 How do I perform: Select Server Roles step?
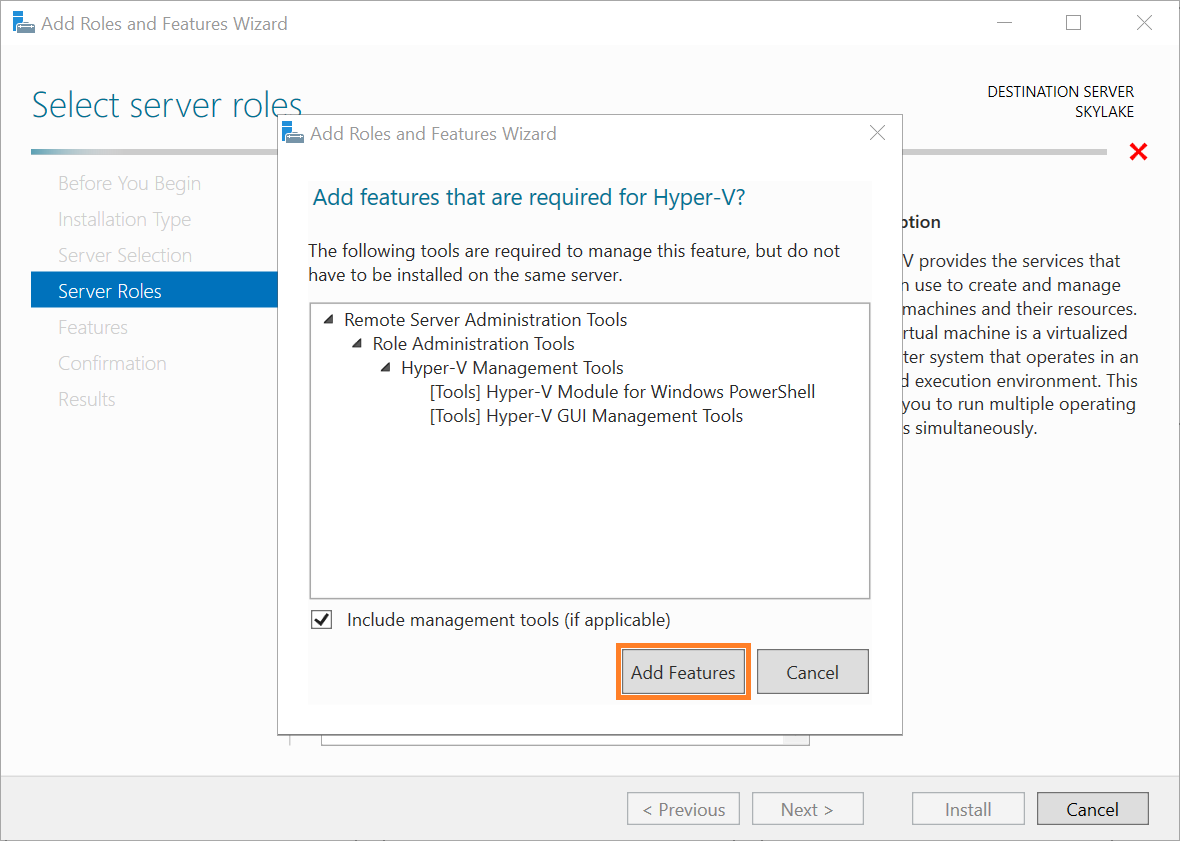[x=154, y=290]
